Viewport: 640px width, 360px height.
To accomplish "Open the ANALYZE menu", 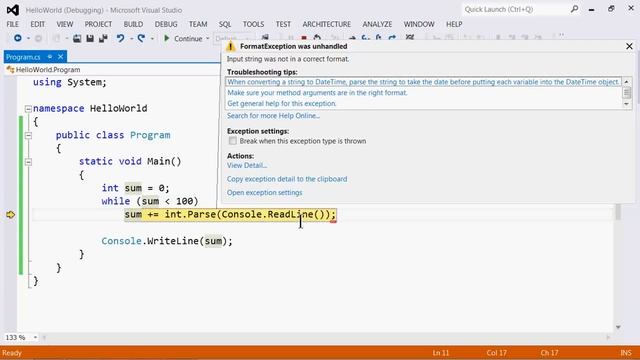I will click(377, 24).
